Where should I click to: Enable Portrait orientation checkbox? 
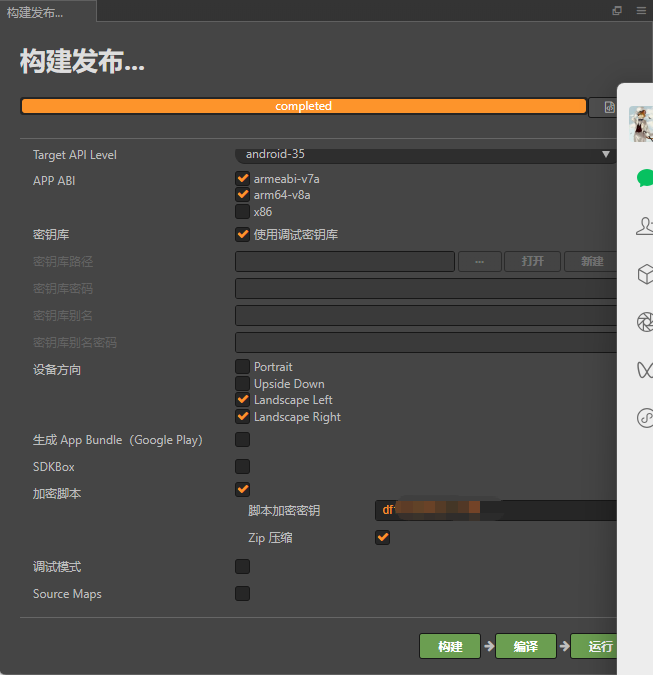click(242, 366)
